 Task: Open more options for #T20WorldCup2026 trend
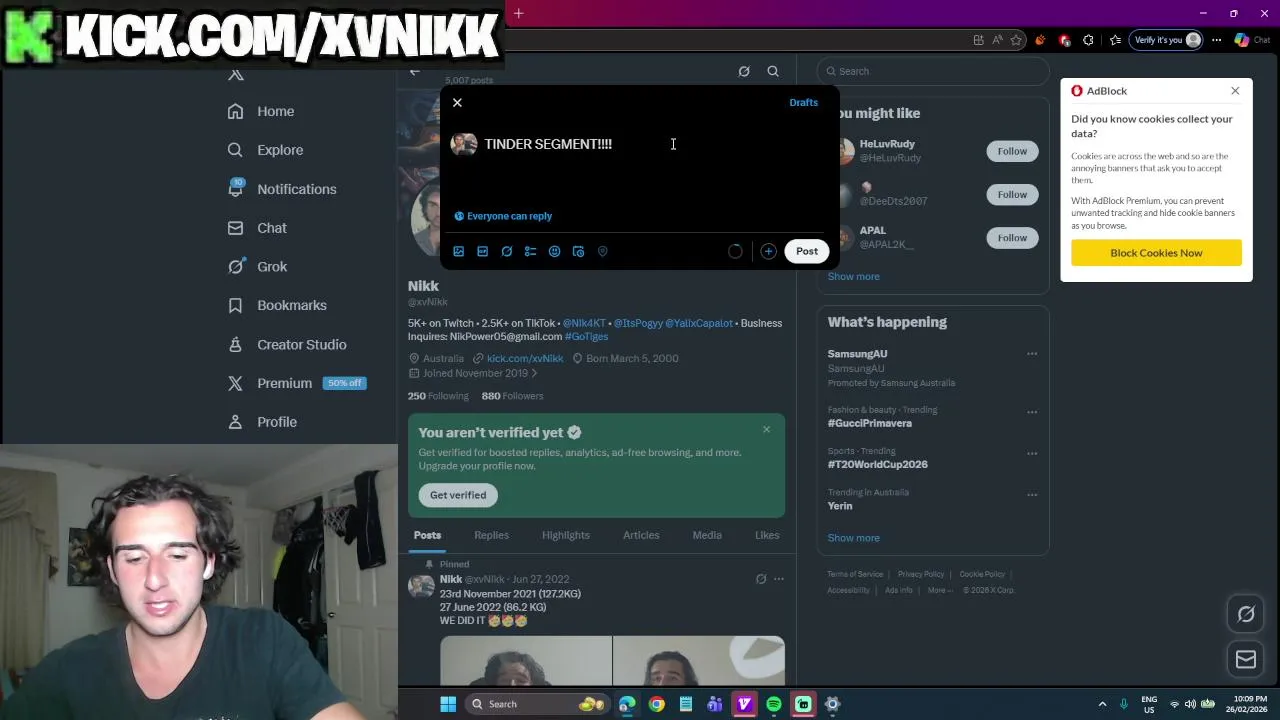(x=1032, y=453)
